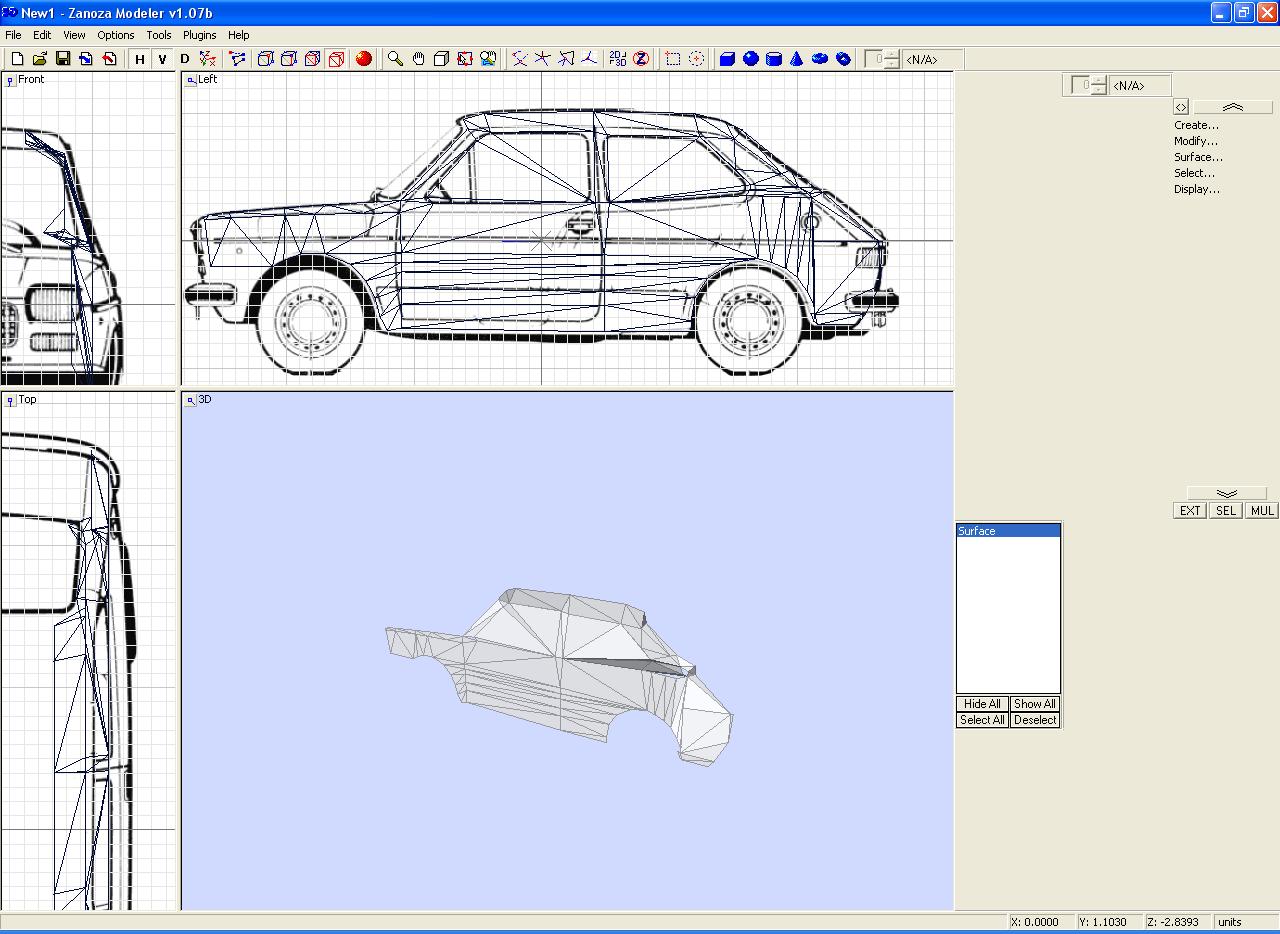Expand the Create... command group
The image size is (1280, 934).
coord(1196,125)
